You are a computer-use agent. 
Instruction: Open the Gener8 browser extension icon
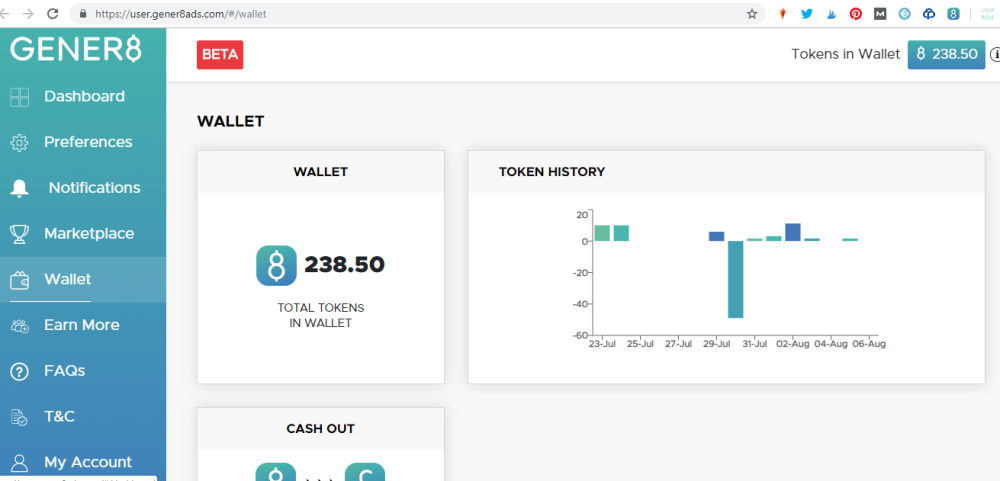point(953,13)
